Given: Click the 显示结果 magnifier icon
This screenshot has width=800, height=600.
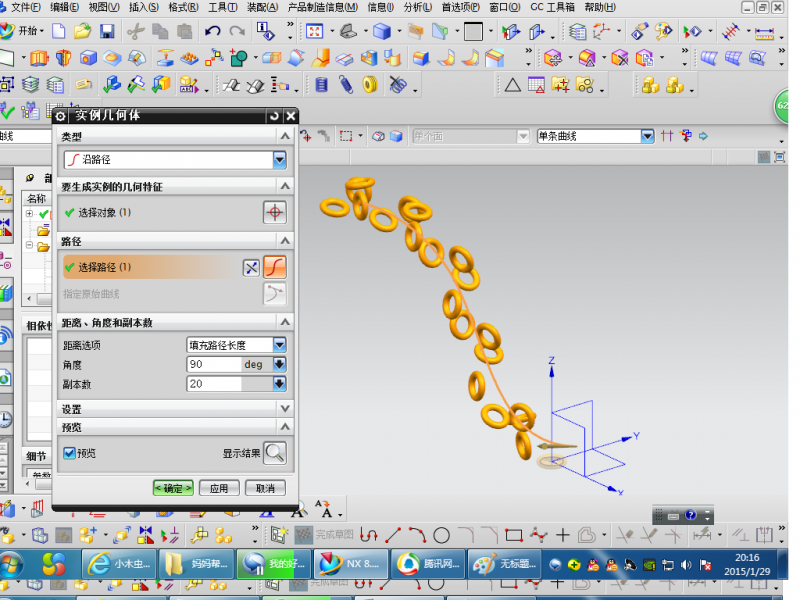Looking at the screenshot, I should (274, 452).
